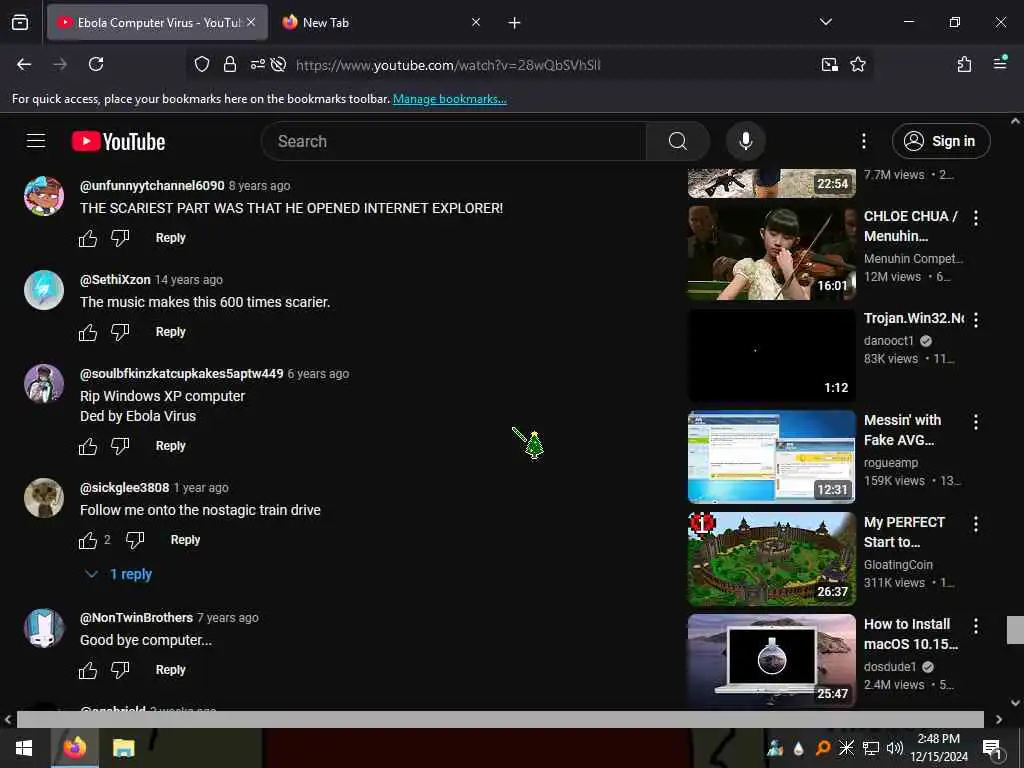Open @unfunnyytchannel6090's profile avatar
This screenshot has width=1024, height=768.
(44, 195)
